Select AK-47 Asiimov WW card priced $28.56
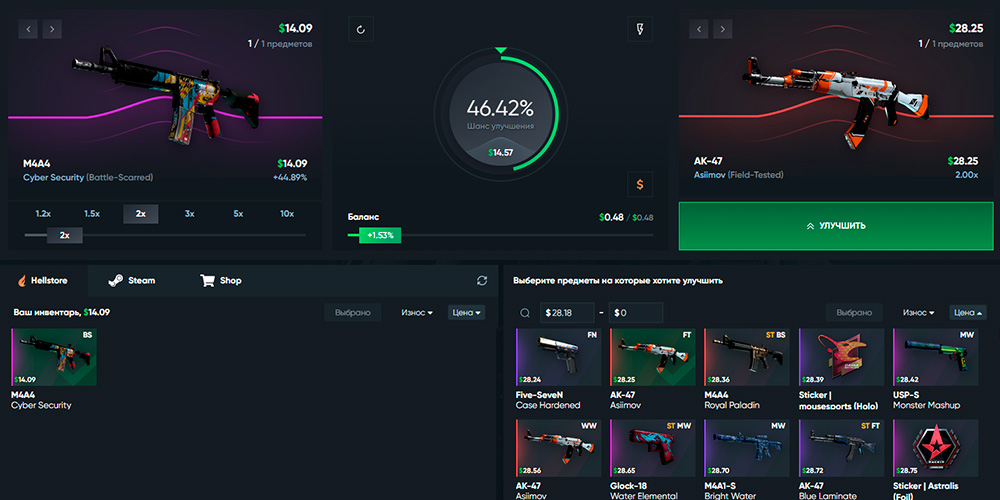This screenshot has height=500, width=1000. coord(559,459)
